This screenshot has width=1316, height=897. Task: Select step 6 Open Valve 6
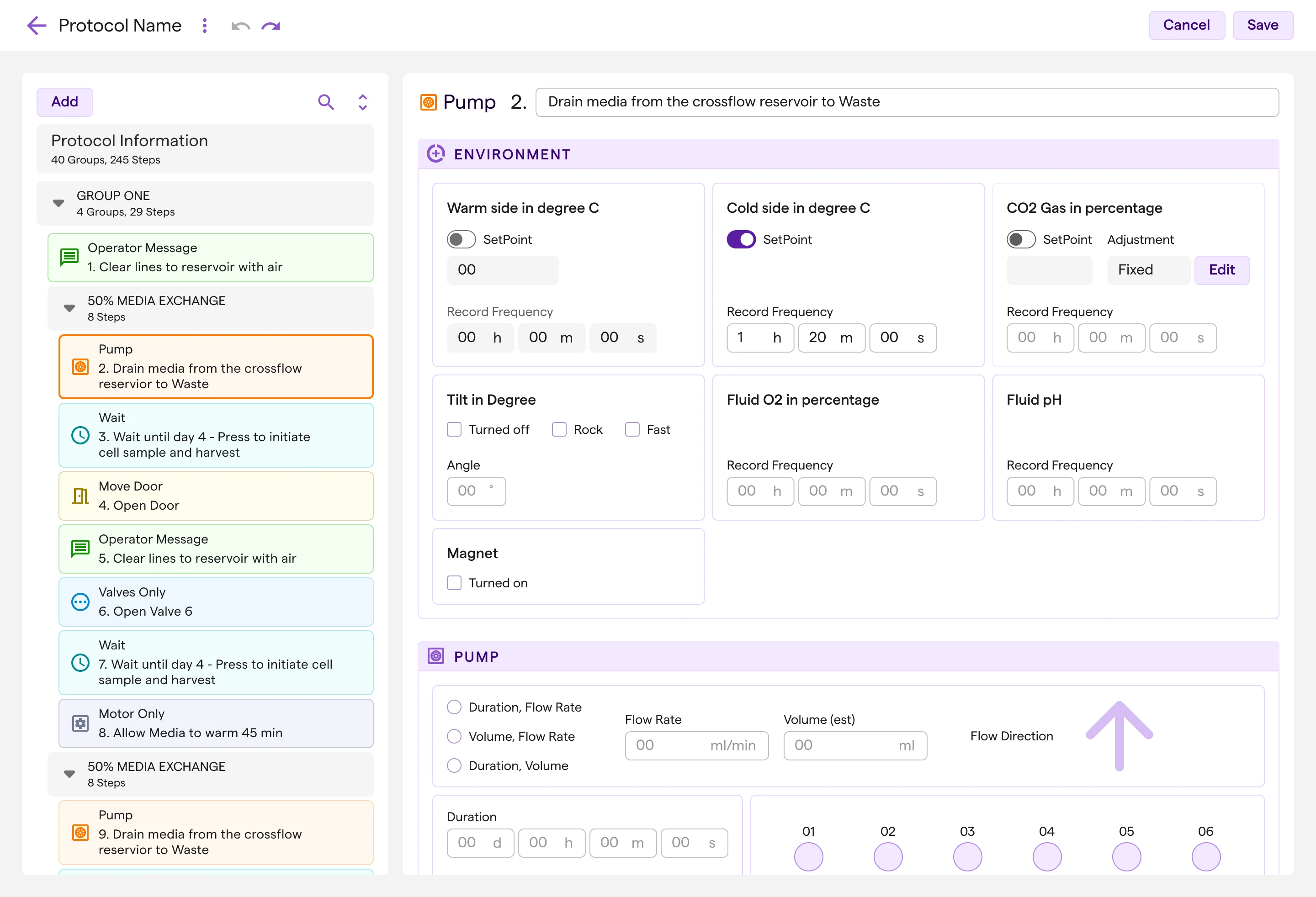[216, 602]
